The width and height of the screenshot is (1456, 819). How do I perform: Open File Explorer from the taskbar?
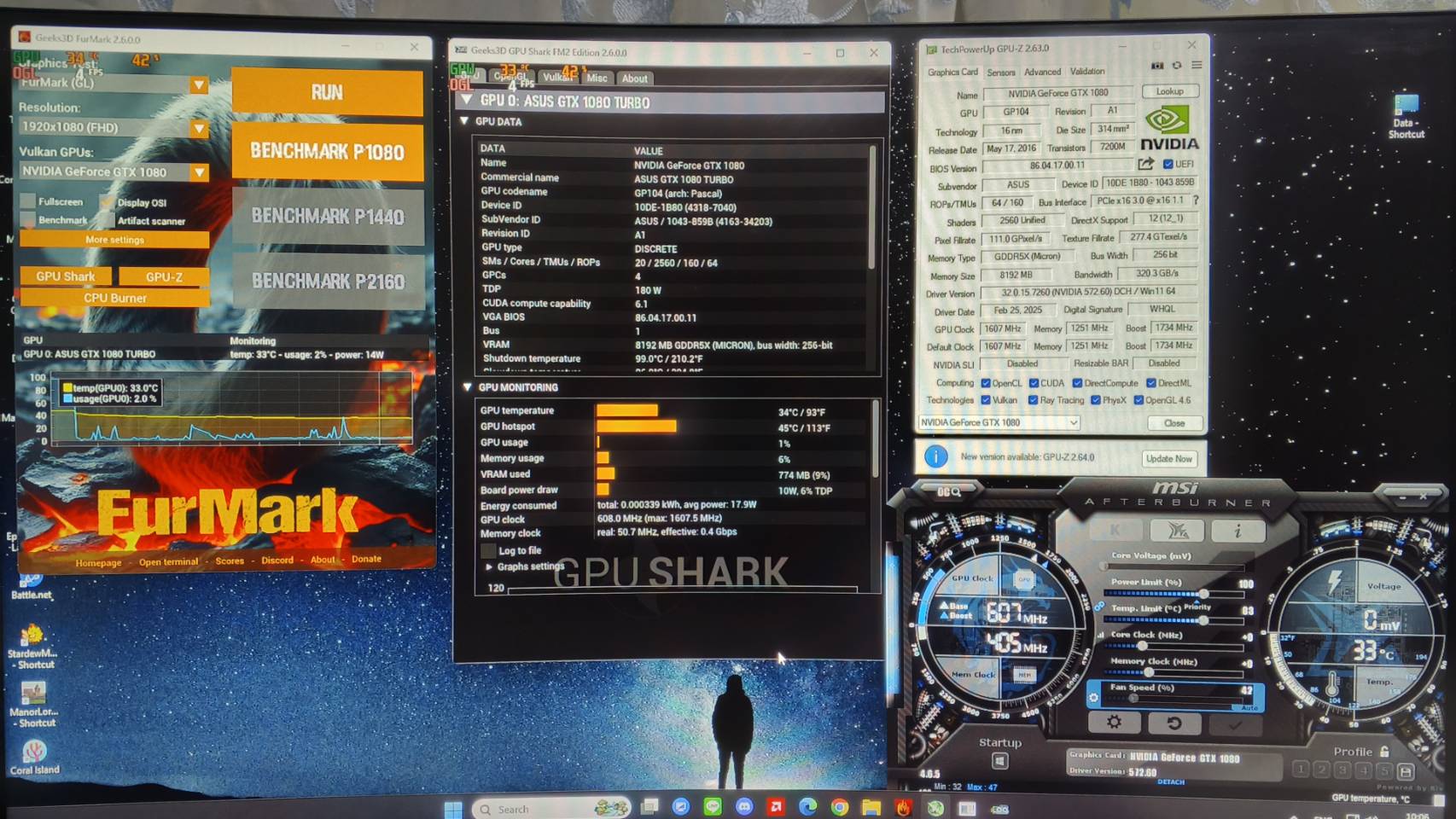point(871,807)
